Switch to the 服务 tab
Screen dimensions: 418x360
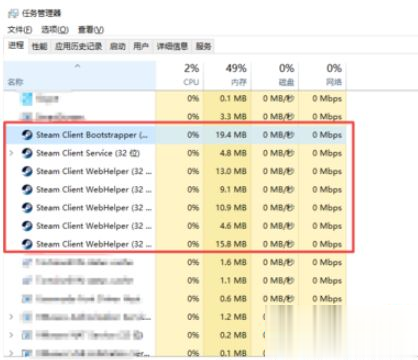point(204,46)
